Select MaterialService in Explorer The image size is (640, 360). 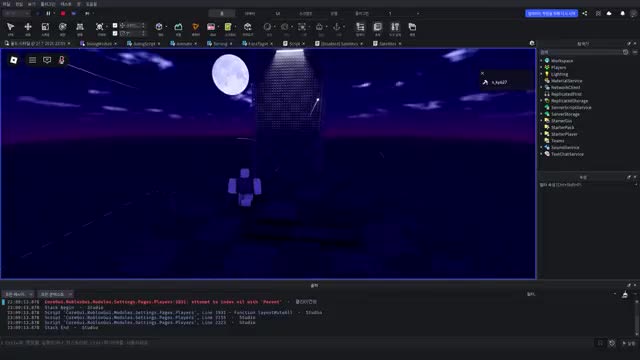pyautogui.click(x=566, y=81)
